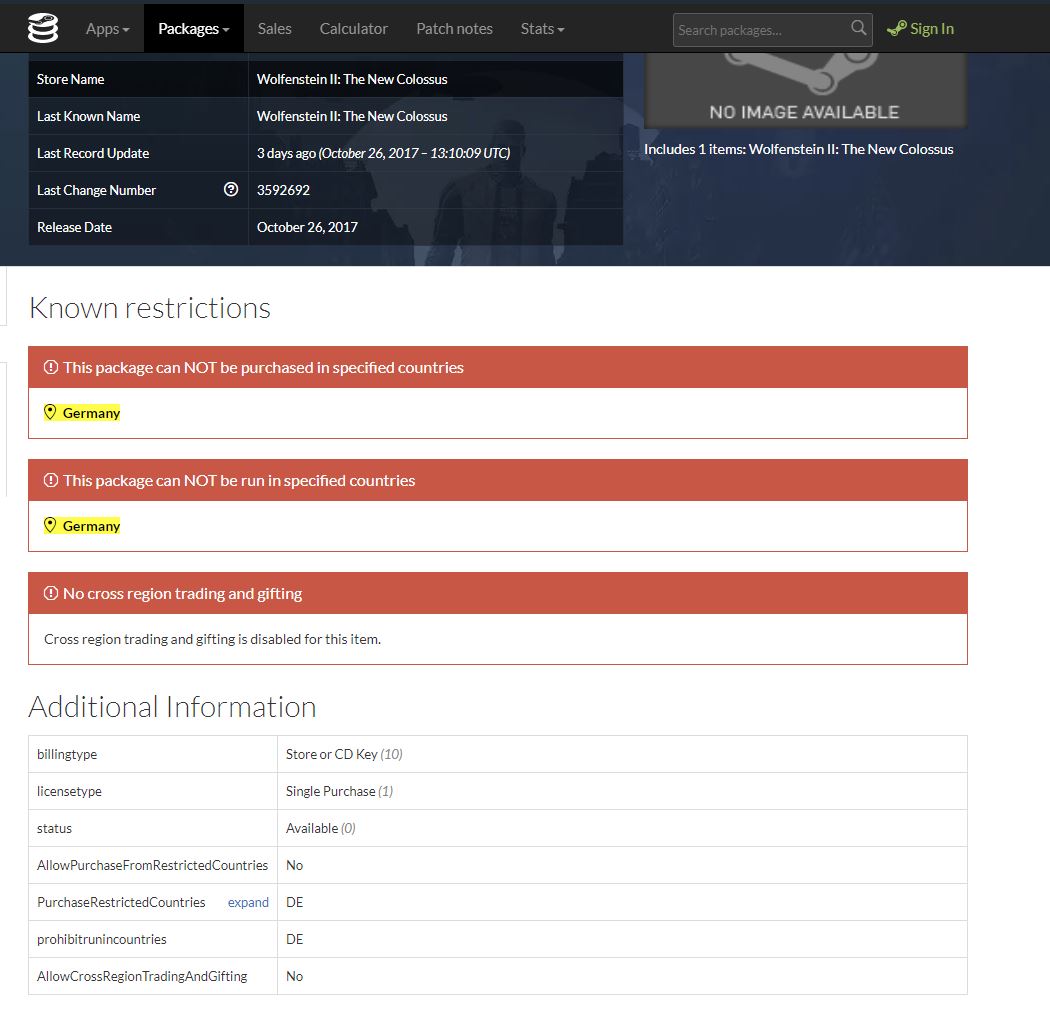
Task: Click the Additional Information heading
Action: point(172,707)
